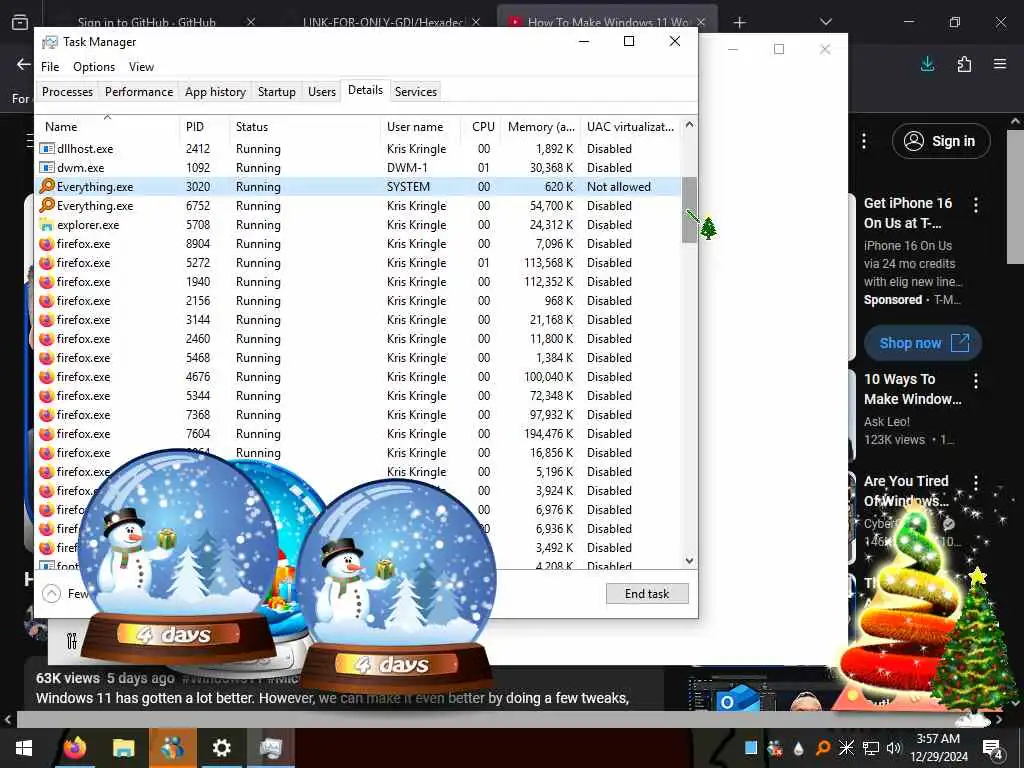This screenshot has height=768, width=1024.
Task: Click the left snow globe 4 days widget
Action: [178, 555]
